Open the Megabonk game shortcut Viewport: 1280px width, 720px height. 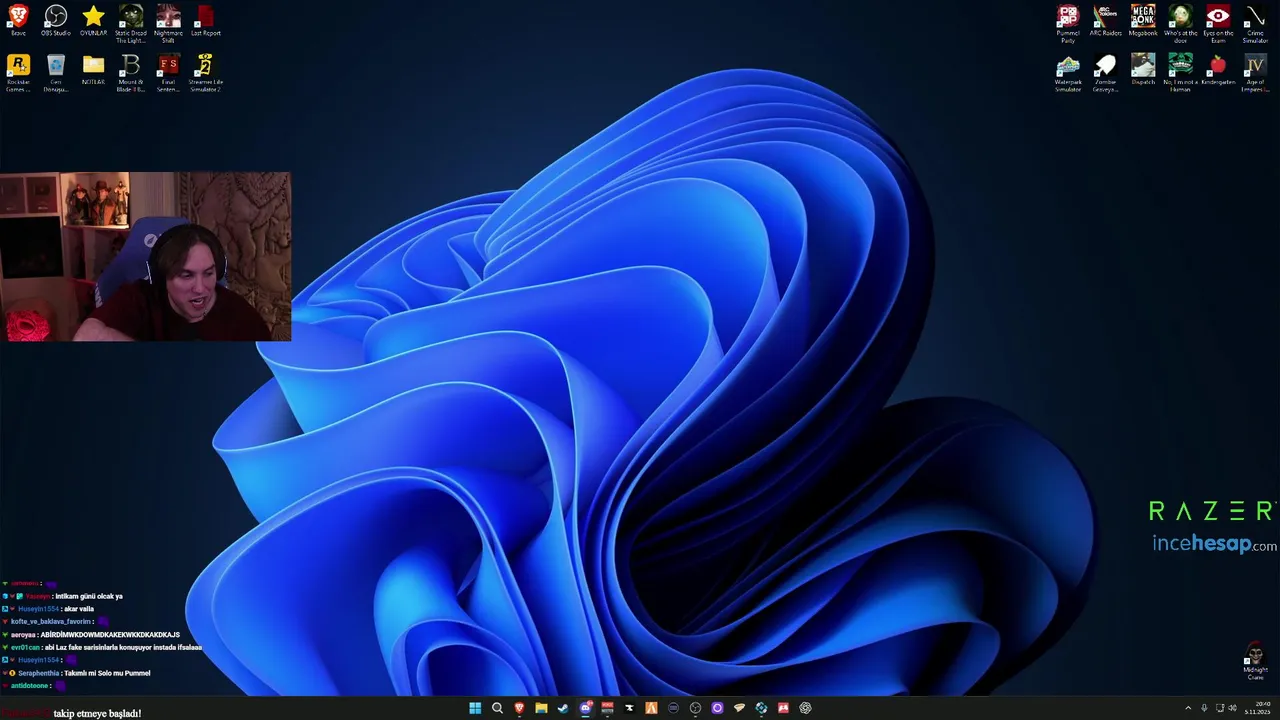pos(1143,22)
